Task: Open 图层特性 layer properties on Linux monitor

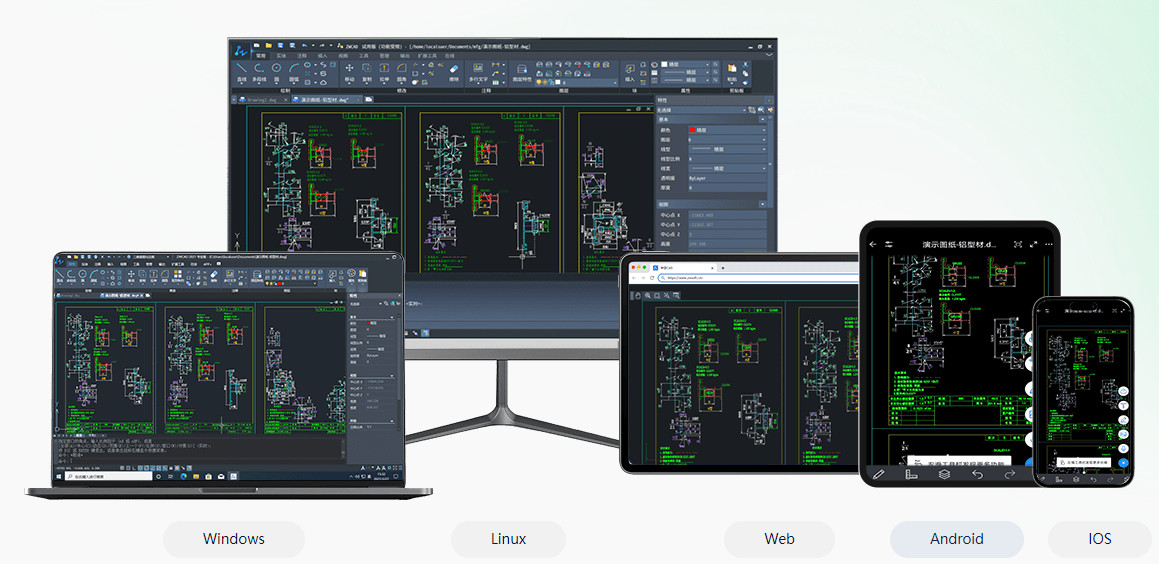Action: (522, 75)
